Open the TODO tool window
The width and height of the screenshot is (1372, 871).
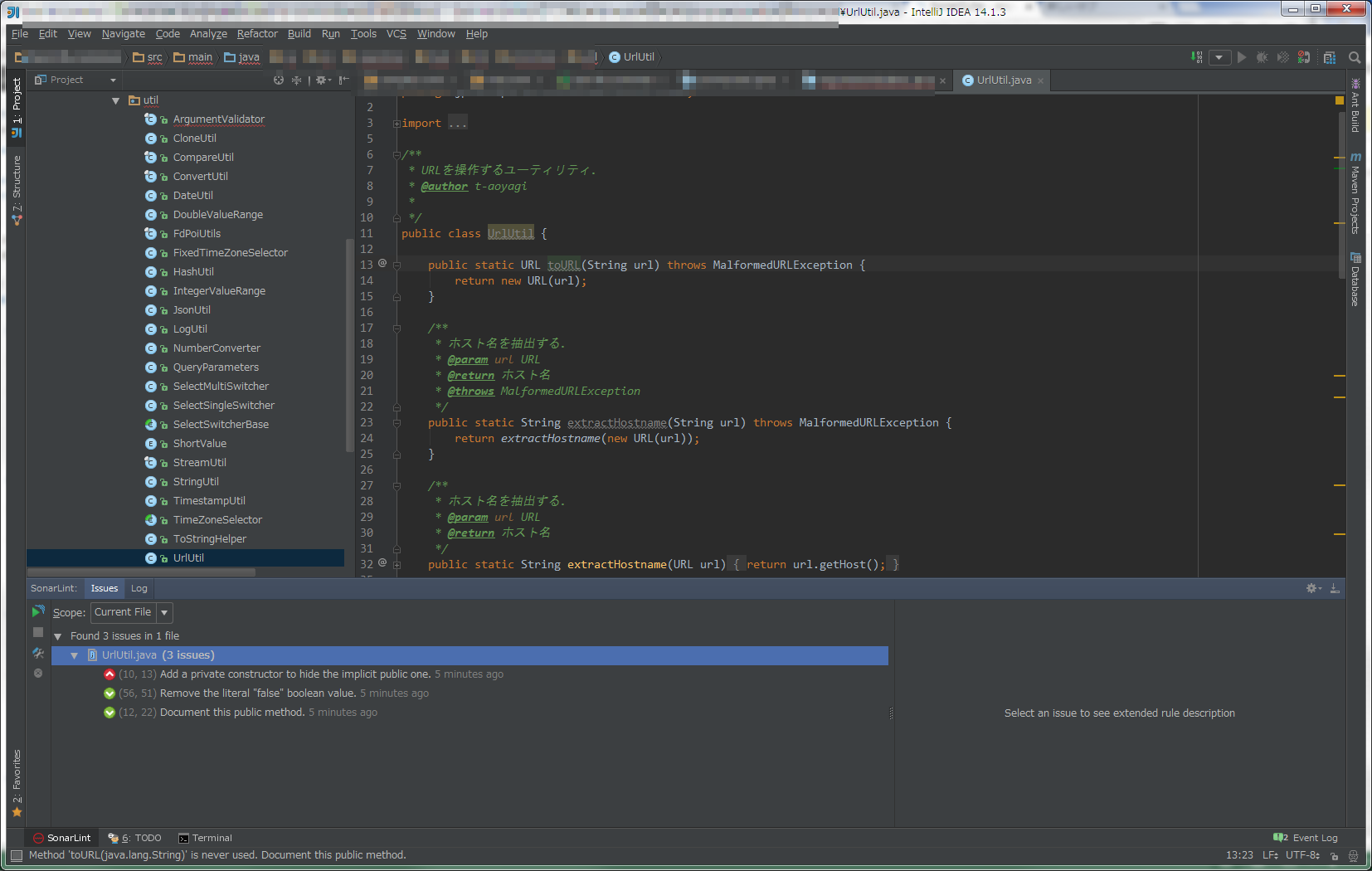click(x=141, y=837)
